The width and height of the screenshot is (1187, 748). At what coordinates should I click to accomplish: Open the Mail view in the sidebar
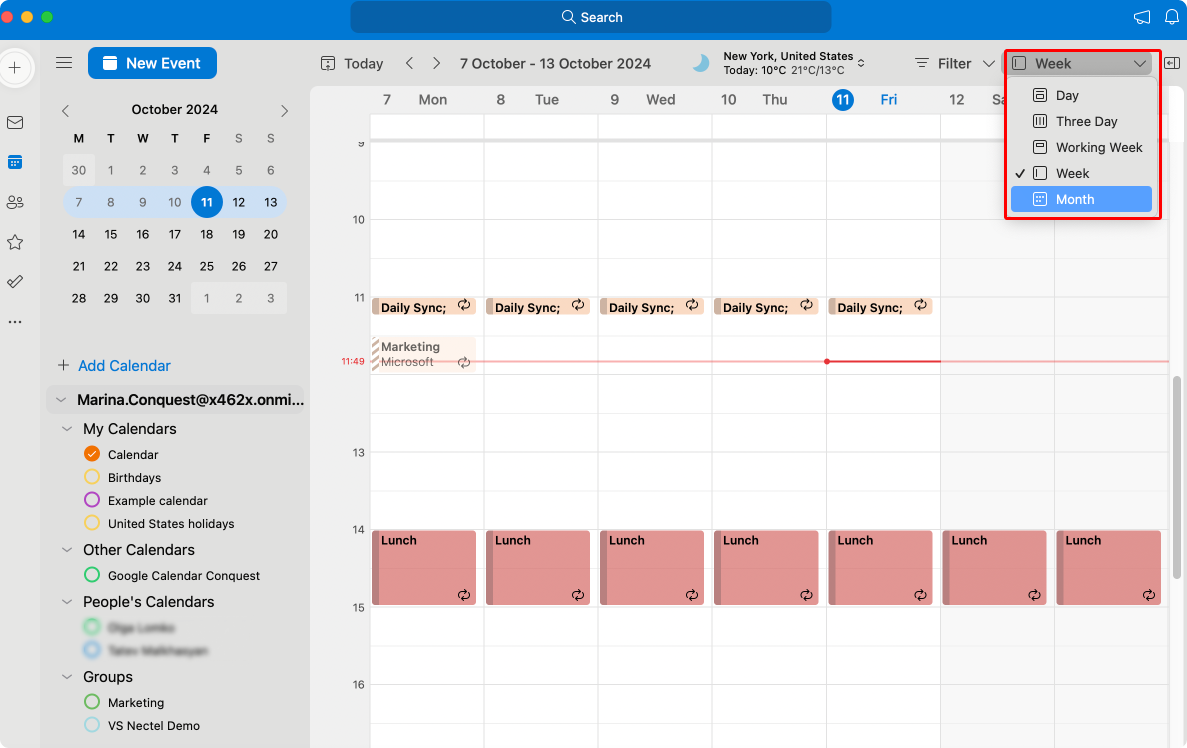[x=15, y=123]
